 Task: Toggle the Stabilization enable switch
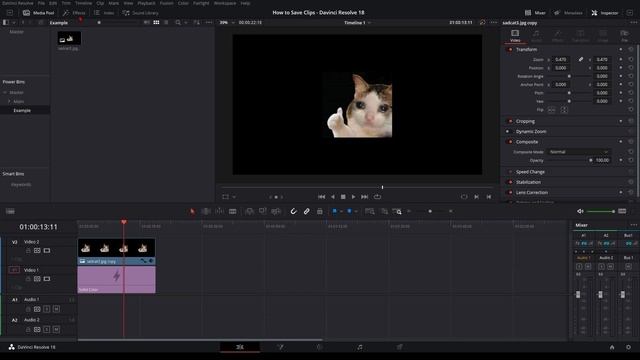tap(510, 182)
